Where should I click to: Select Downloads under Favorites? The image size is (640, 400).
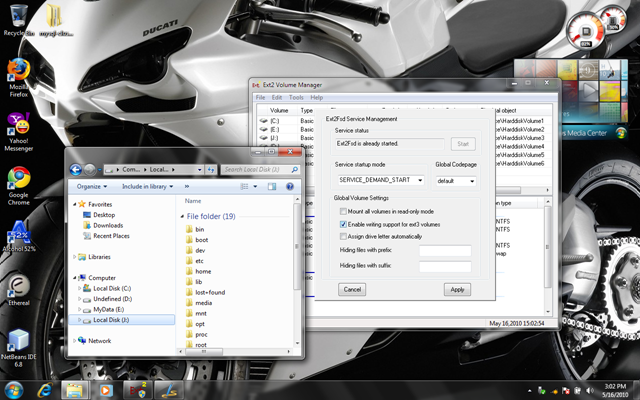point(103,225)
